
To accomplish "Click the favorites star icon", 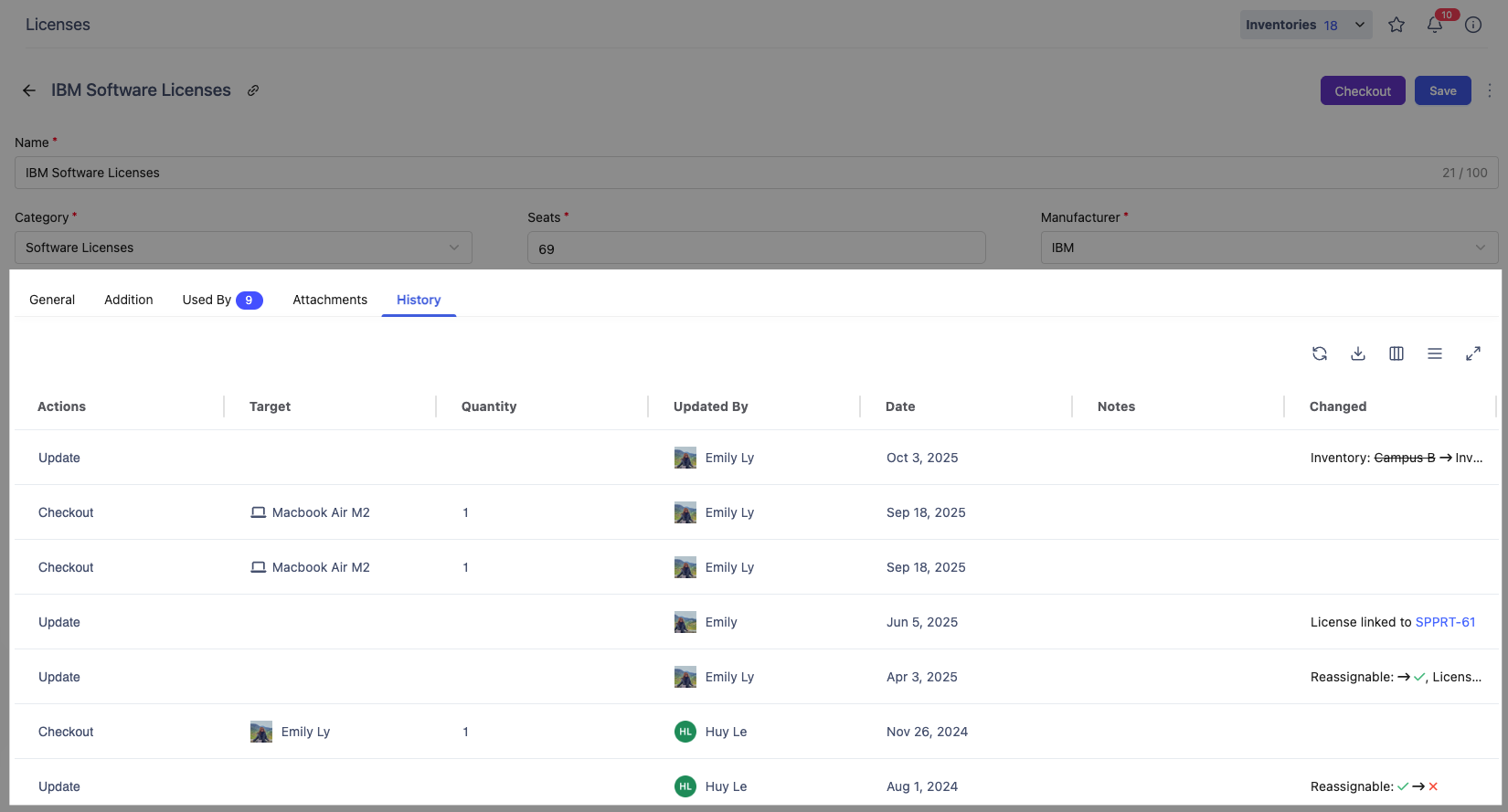I will (x=1396, y=25).
